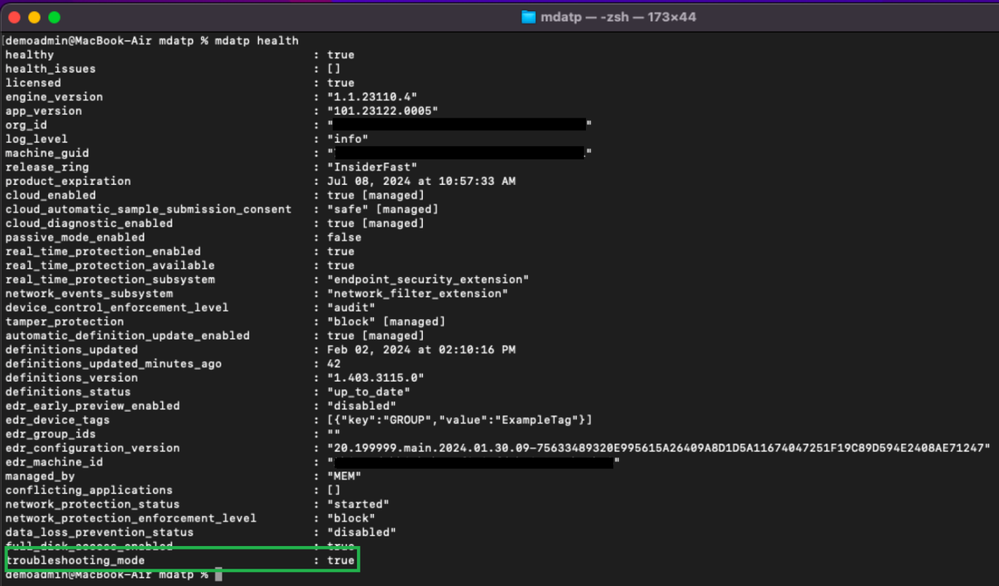Viewport: 999px width, 586px height.
Task: Select the 'network_protection_enforcement_level' key name
Action: coord(131,518)
